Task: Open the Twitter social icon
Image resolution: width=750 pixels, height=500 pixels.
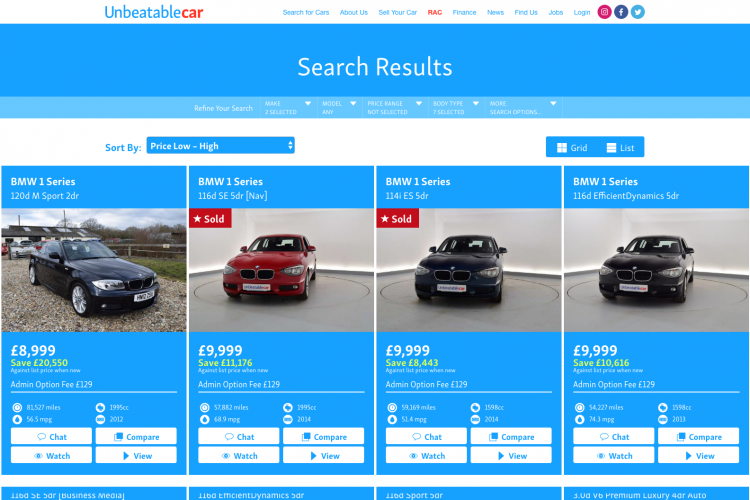Action: click(x=638, y=12)
